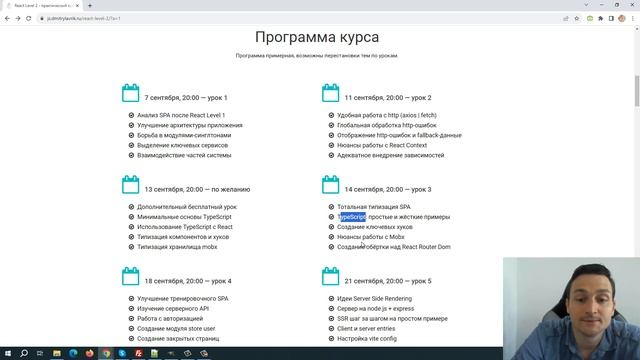Click '7 сентября, 20:00 — урок 1'

(x=186, y=98)
